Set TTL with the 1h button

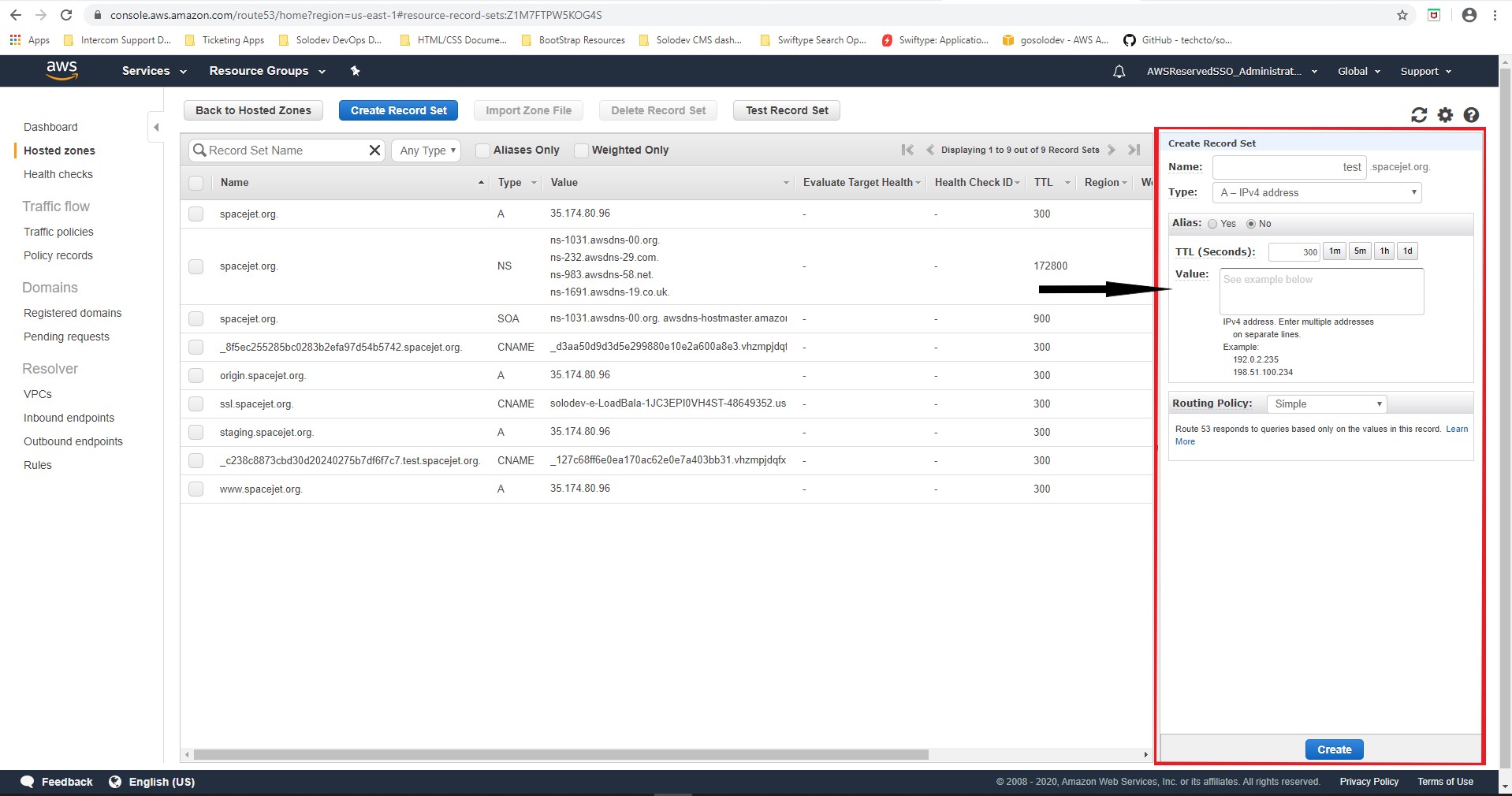click(1384, 251)
